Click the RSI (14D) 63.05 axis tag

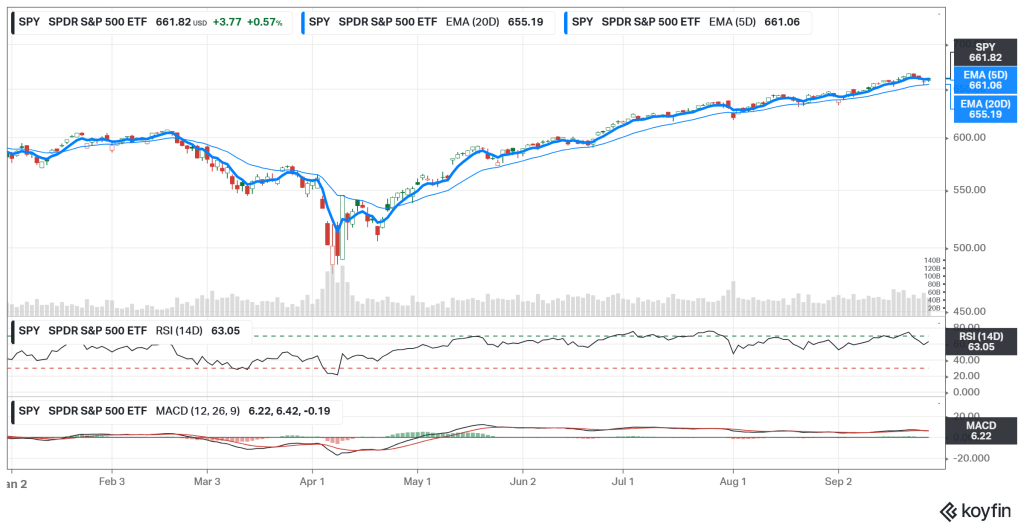tap(985, 341)
